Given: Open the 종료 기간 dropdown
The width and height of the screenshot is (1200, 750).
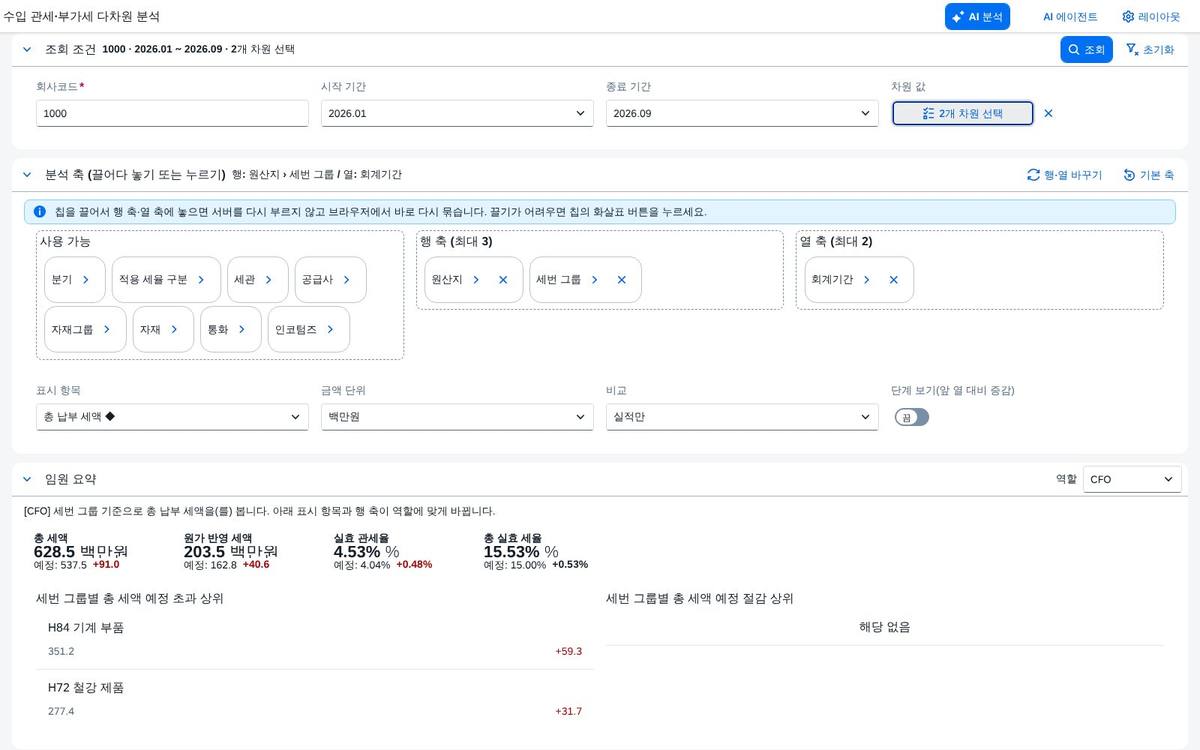Looking at the screenshot, I should coord(742,113).
